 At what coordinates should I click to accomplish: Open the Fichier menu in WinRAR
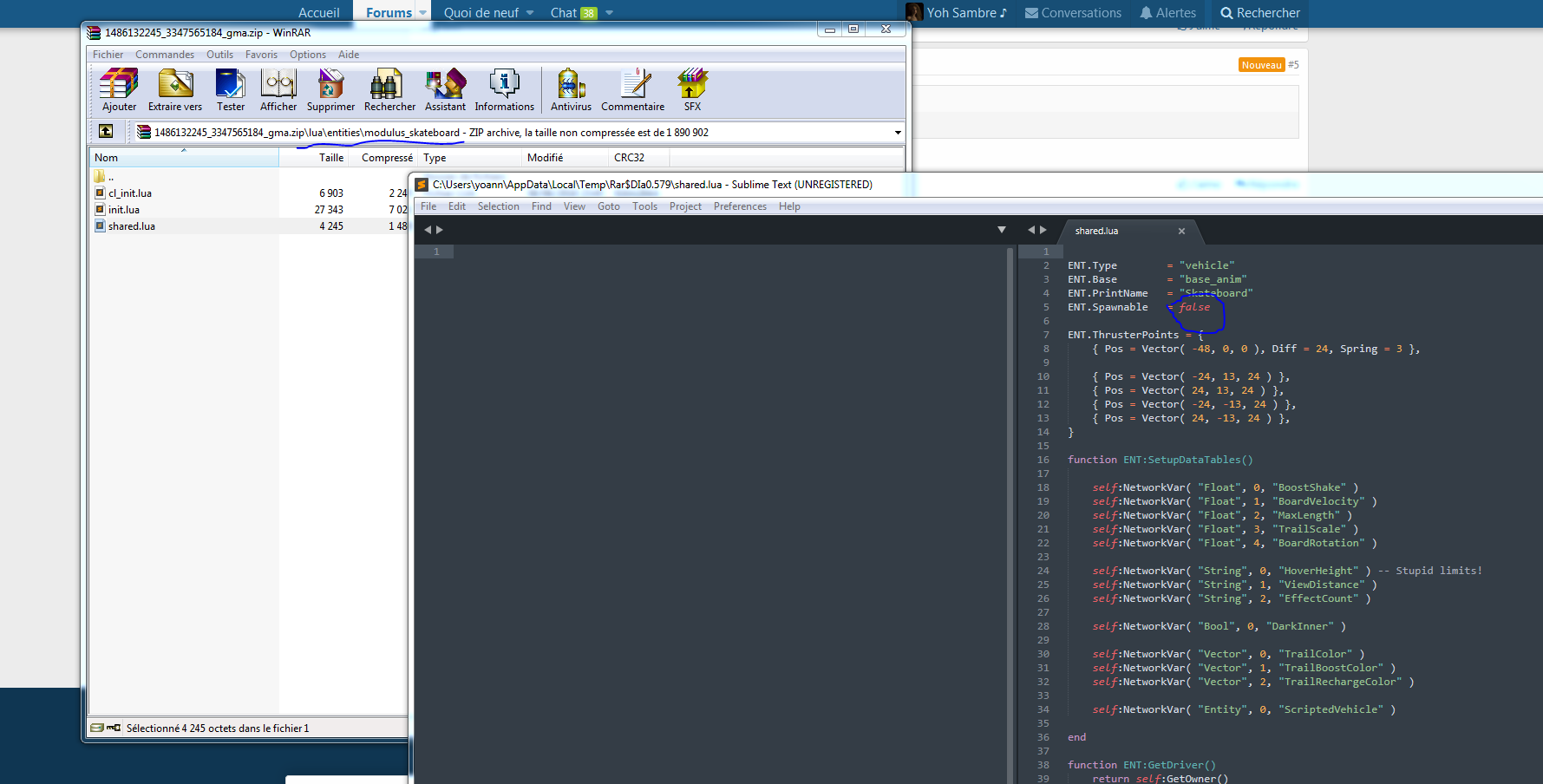[x=108, y=55]
